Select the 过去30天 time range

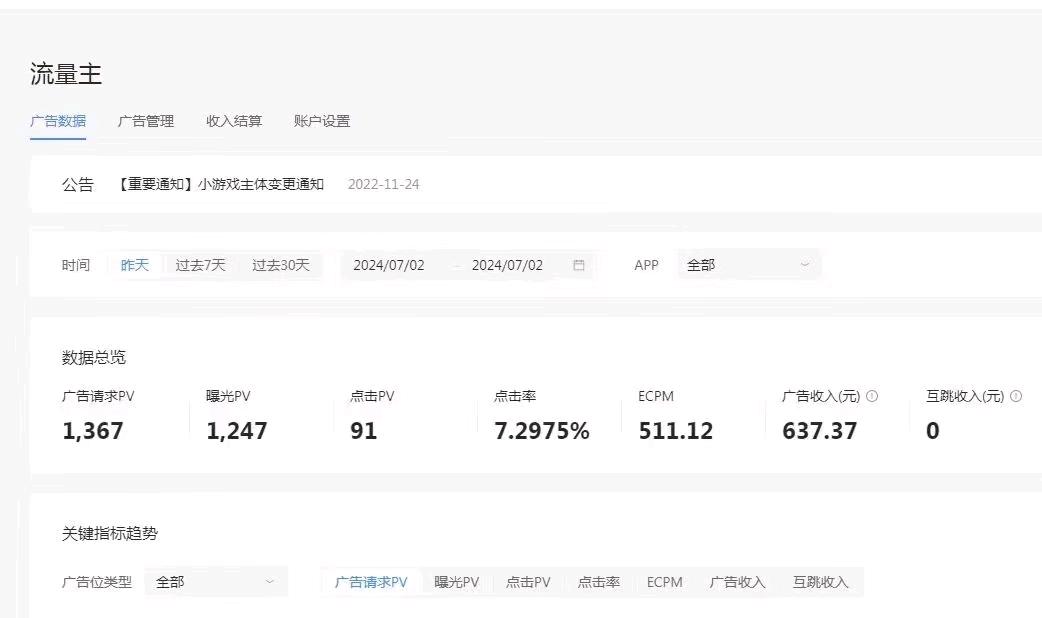(x=280, y=265)
